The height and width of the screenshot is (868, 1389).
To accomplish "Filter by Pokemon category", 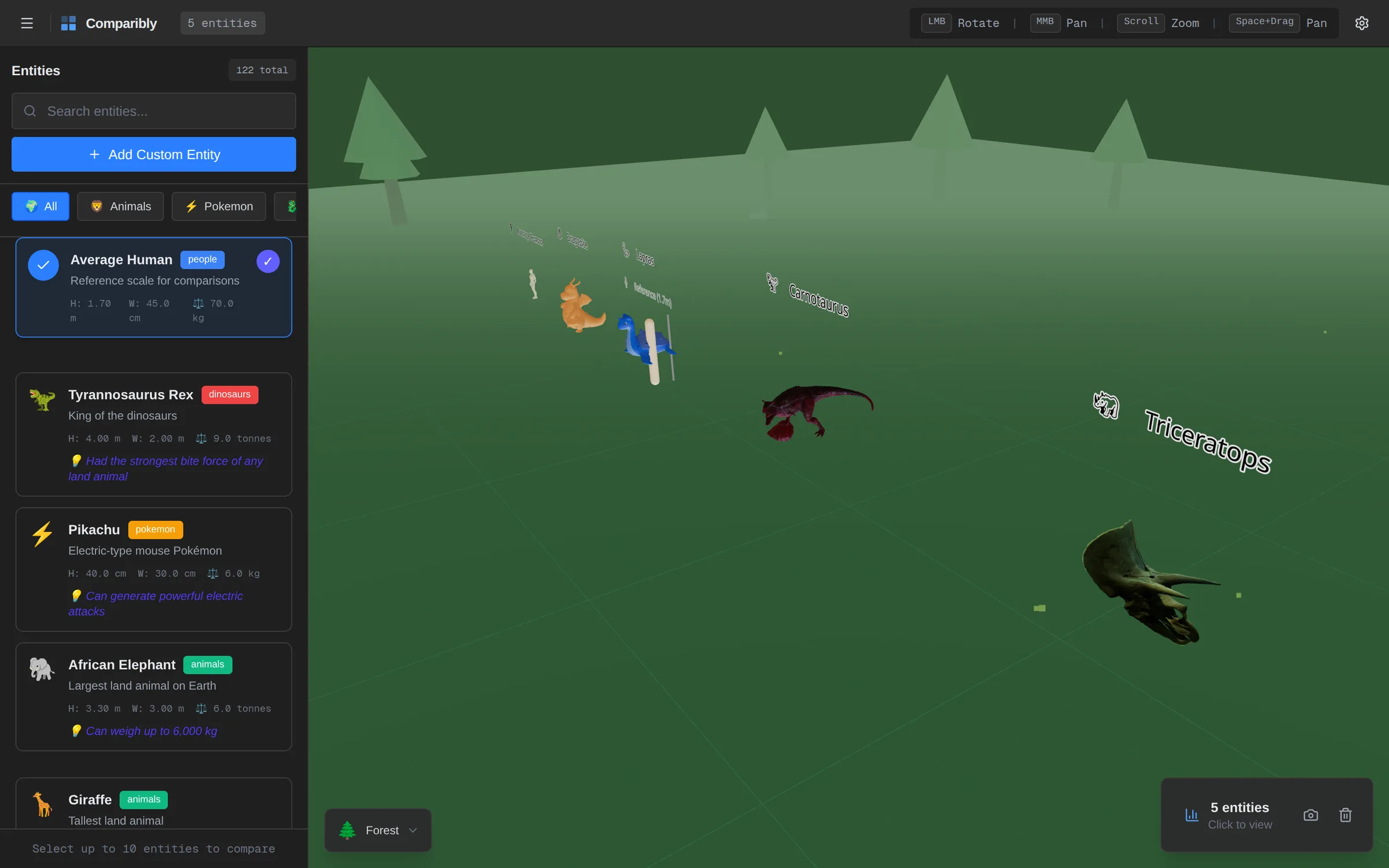I will click(x=219, y=207).
